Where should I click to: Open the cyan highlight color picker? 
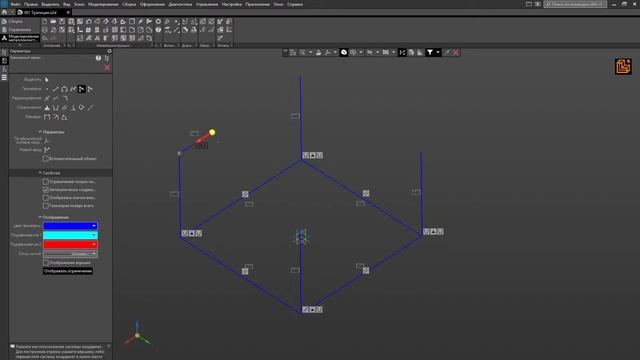click(x=70, y=235)
